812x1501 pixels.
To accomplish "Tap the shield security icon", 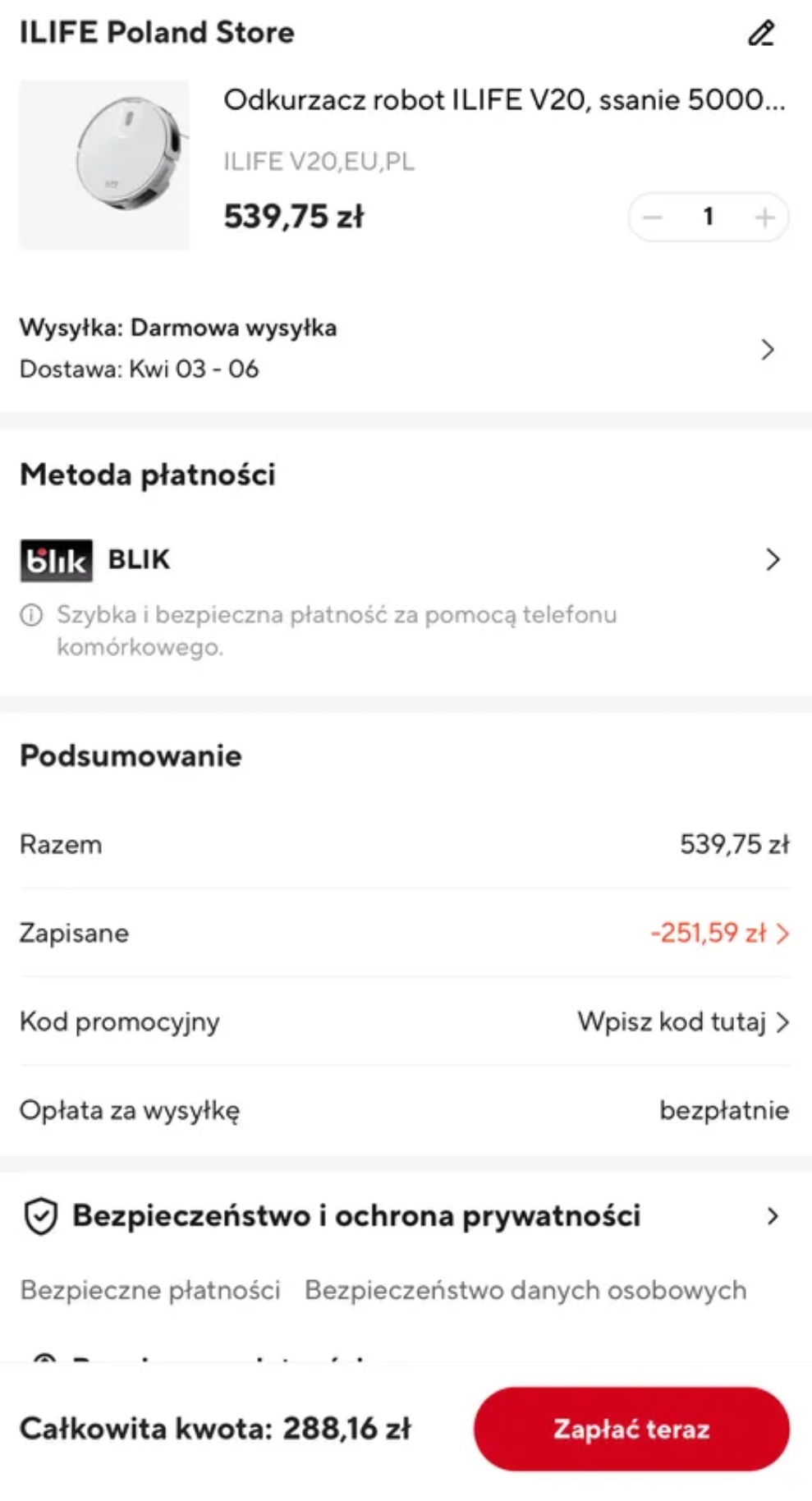I will (x=40, y=1216).
